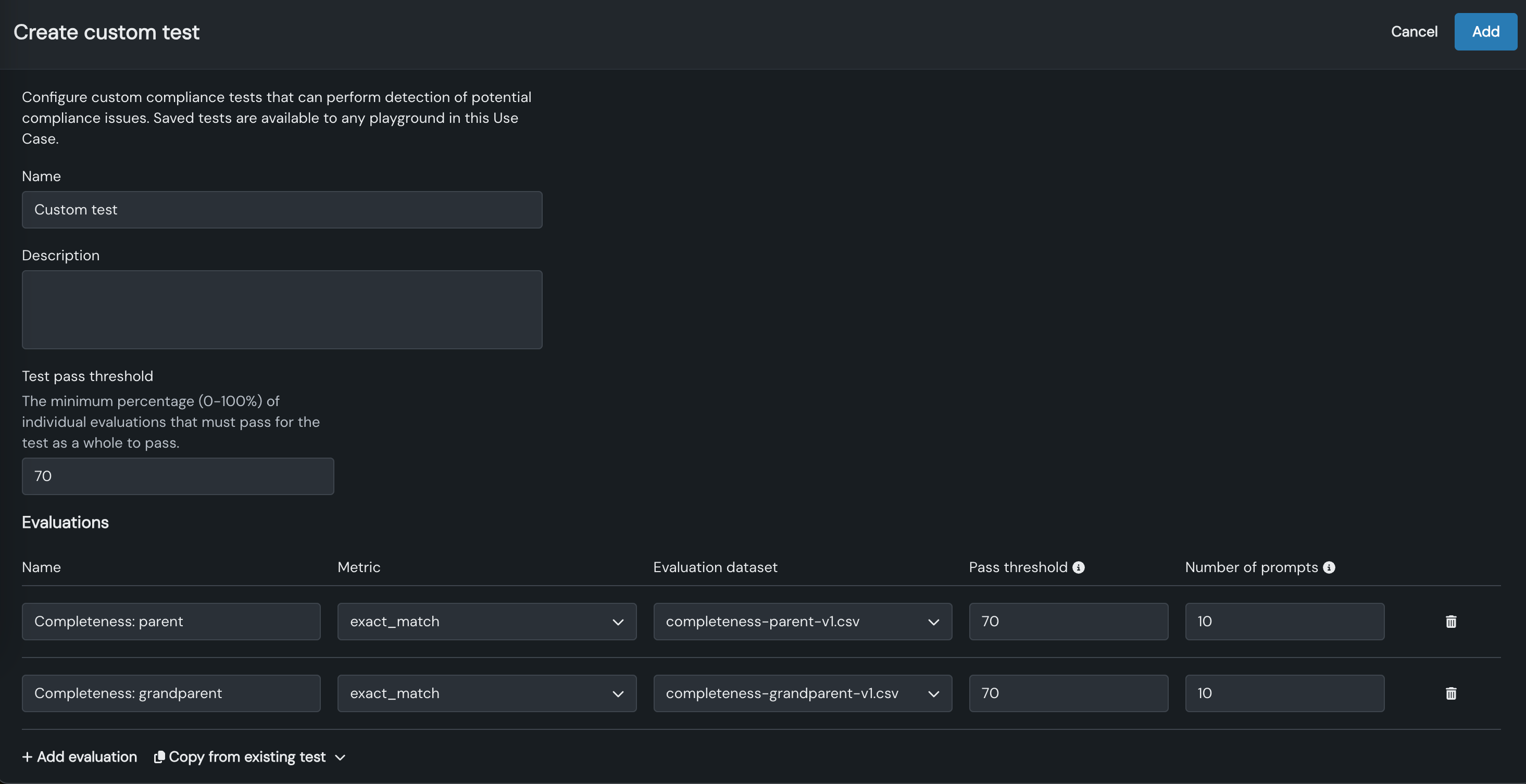Click the plus Add evaluation button

[79, 757]
